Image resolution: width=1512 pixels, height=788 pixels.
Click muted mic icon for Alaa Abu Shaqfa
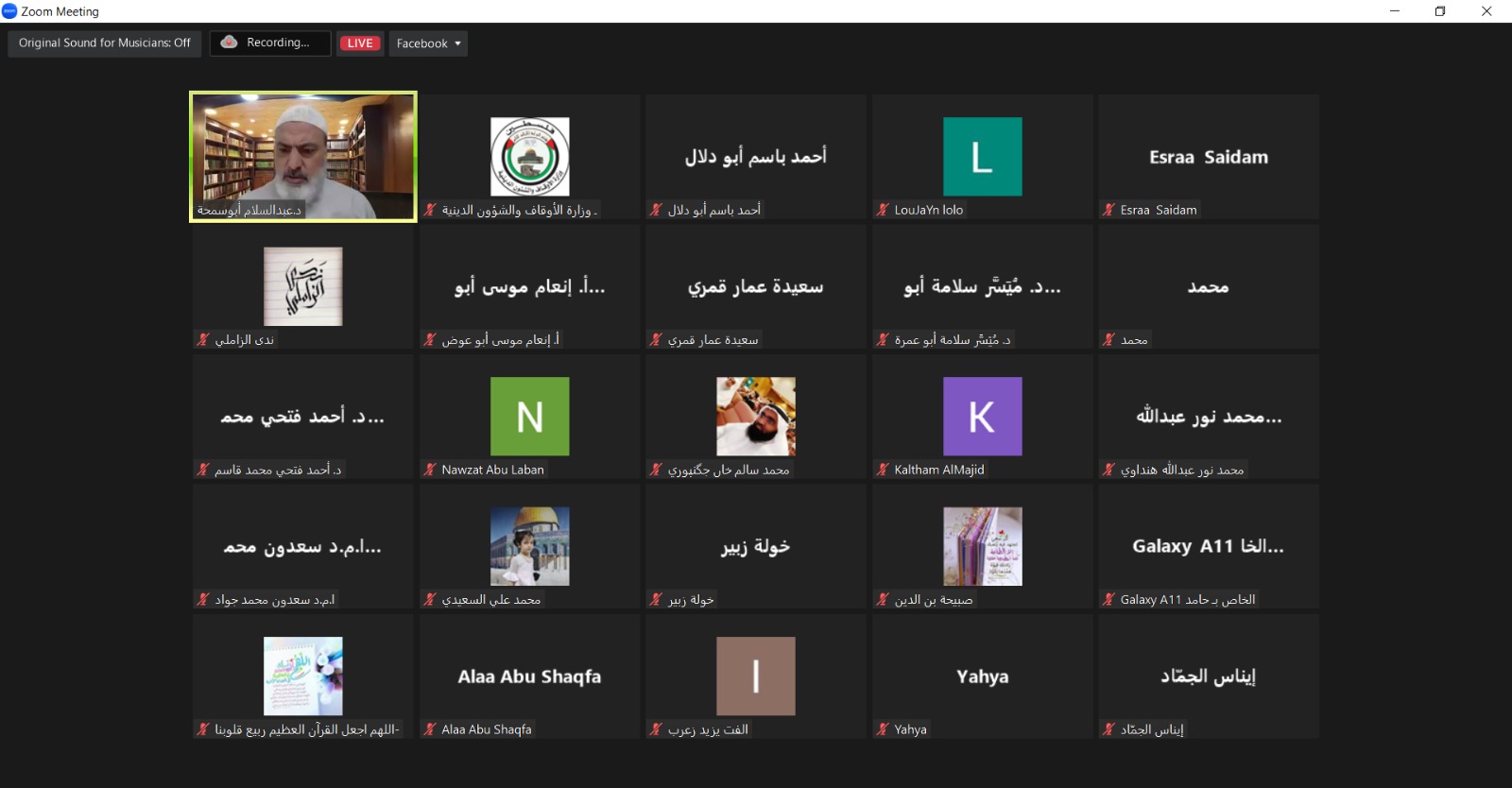pyautogui.click(x=430, y=729)
